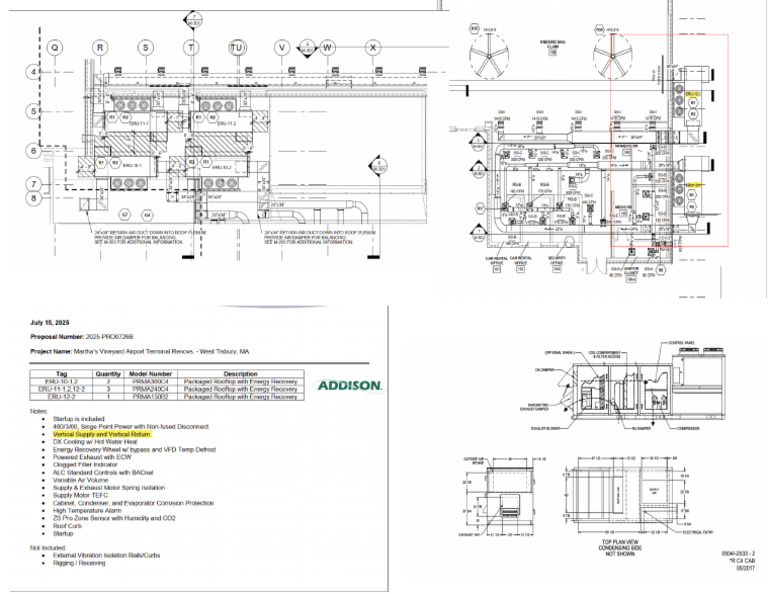Click tag cell 'ERU-10-1,2'
Screen dimensions: 768x594
pos(61,381)
